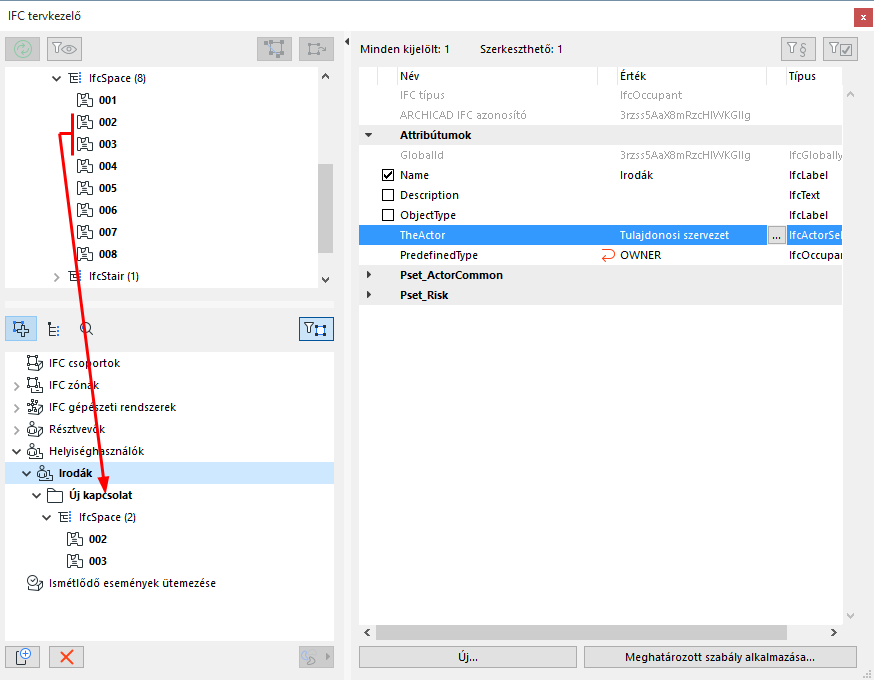Image resolution: width=874 pixels, height=680 pixels.
Task: Check the ObjectType attribute checkbox
Action: (388, 215)
